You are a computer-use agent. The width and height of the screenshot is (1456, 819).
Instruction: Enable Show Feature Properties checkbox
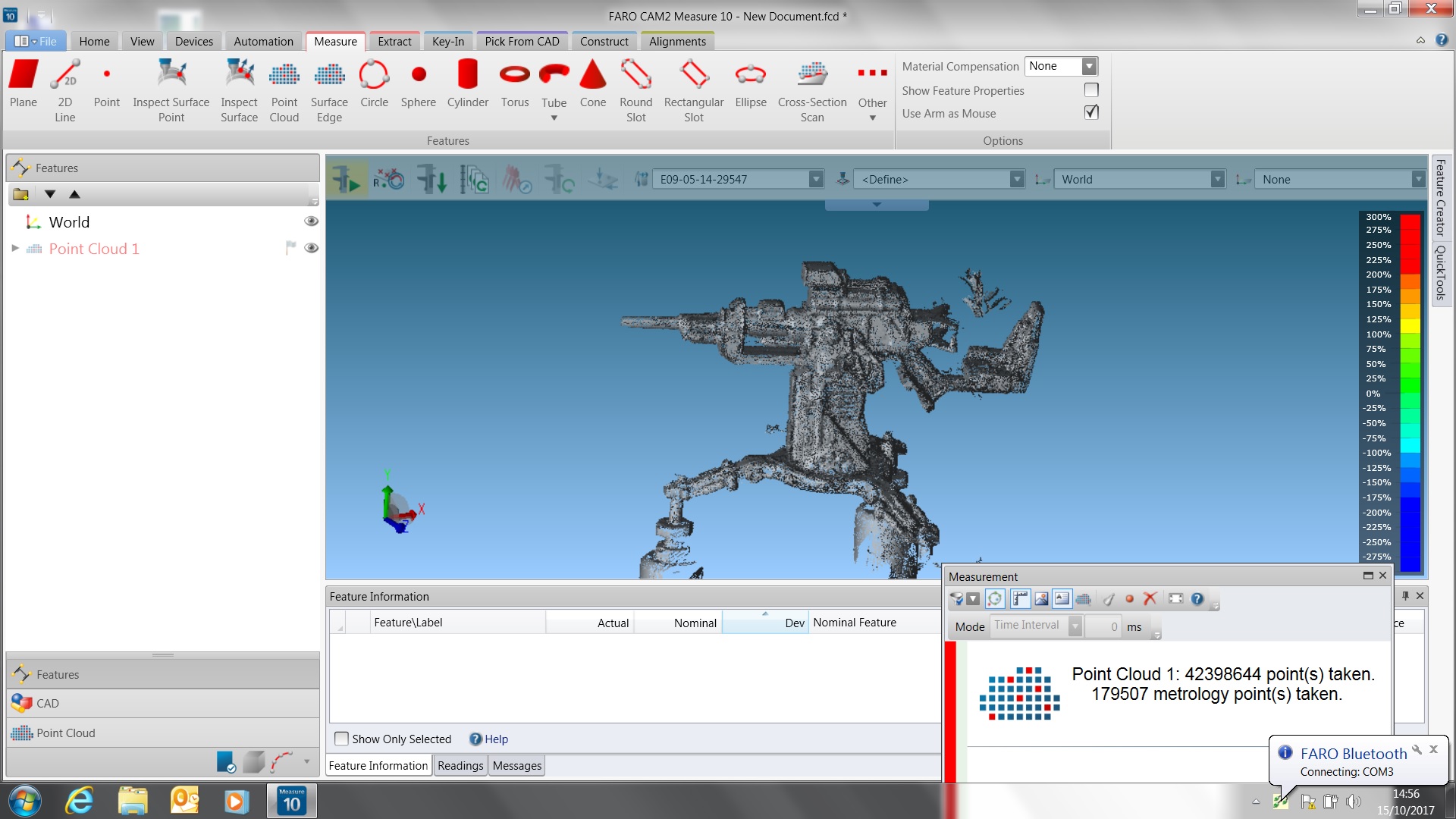coord(1091,90)
